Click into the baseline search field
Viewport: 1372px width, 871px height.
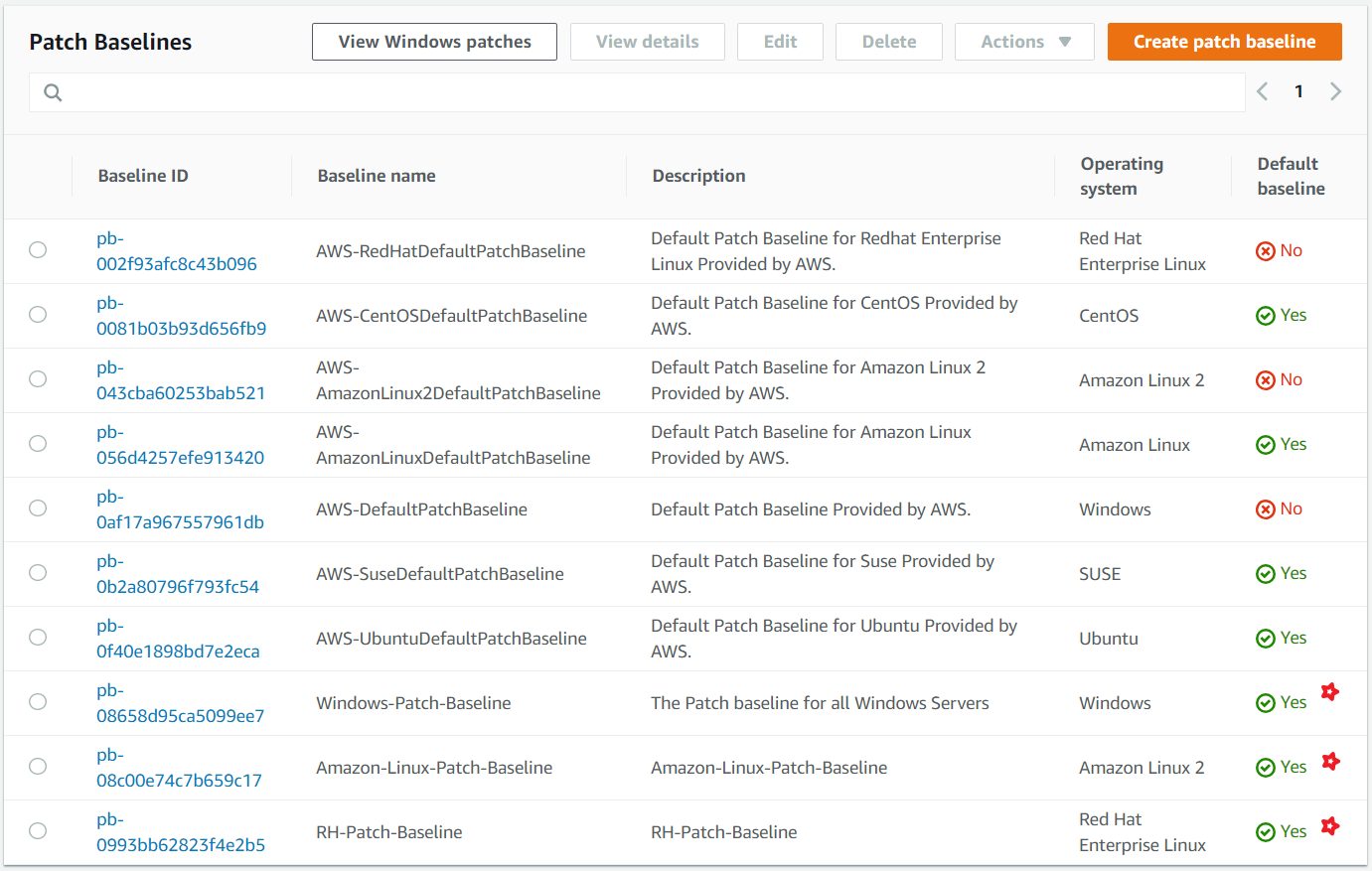pyautogui.click(x=637, y=92)
